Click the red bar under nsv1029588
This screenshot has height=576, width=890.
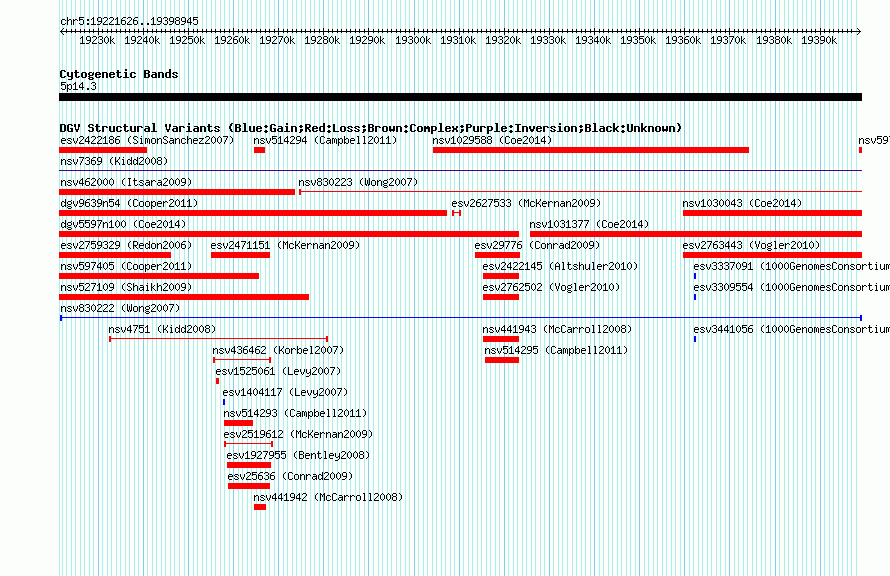point(591,150)
